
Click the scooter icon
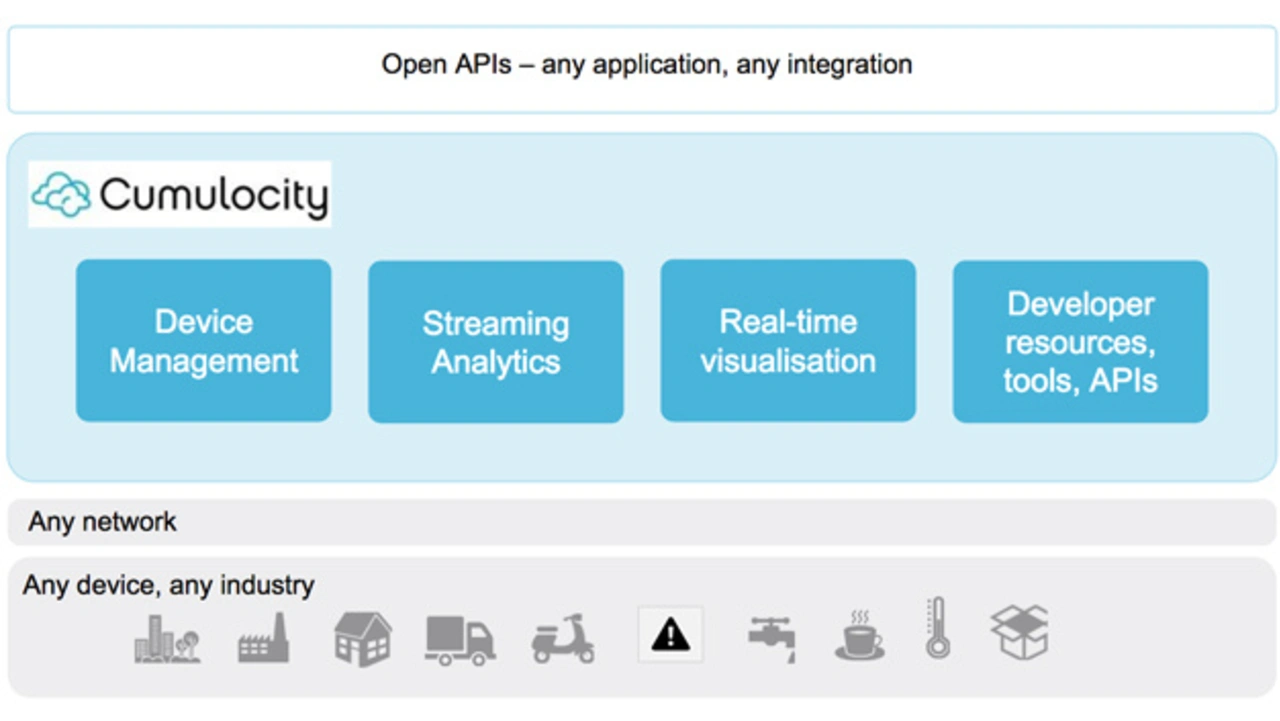[x=562, y=640]
